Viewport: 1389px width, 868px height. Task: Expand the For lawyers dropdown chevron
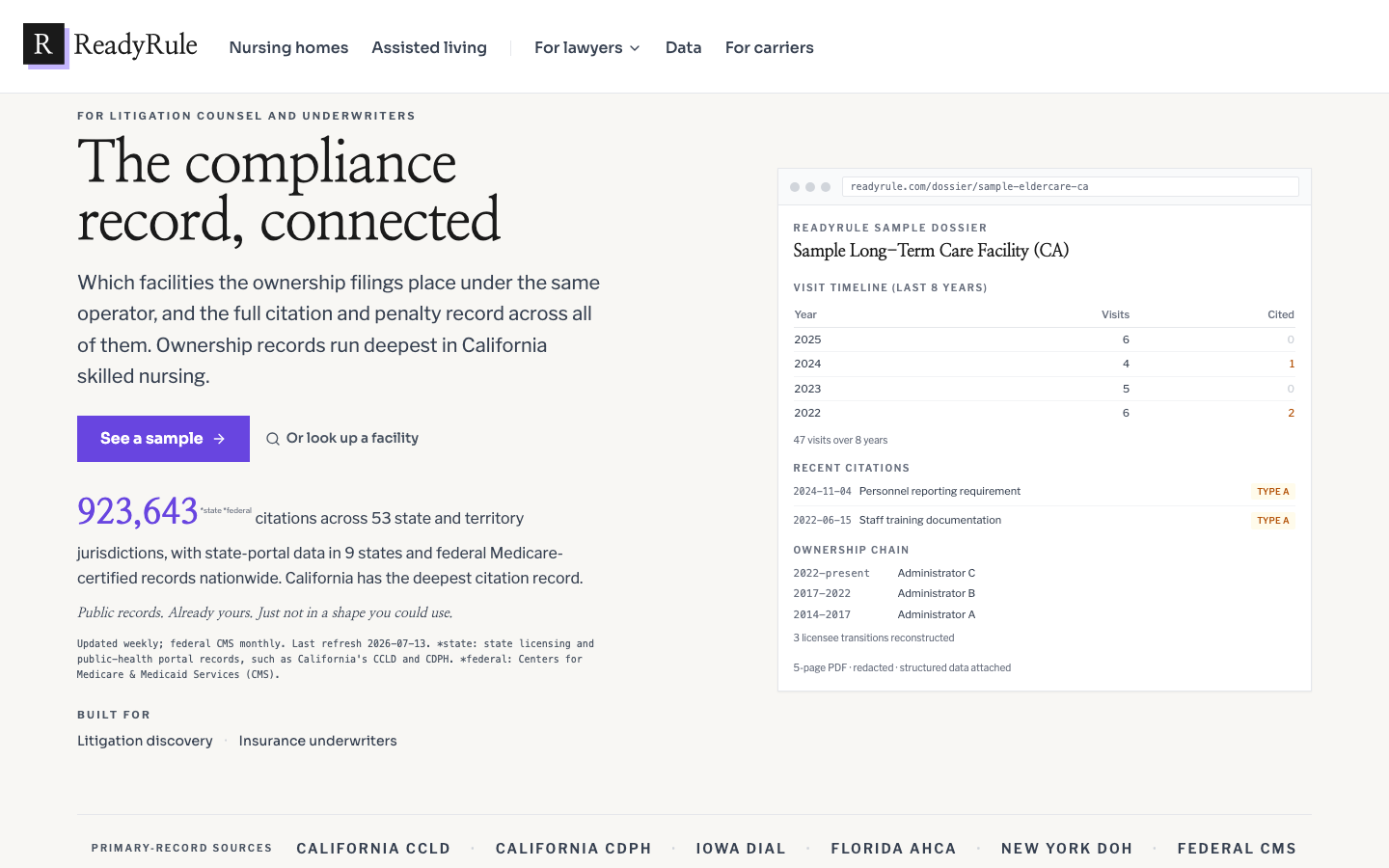click(x=635, y=48)
